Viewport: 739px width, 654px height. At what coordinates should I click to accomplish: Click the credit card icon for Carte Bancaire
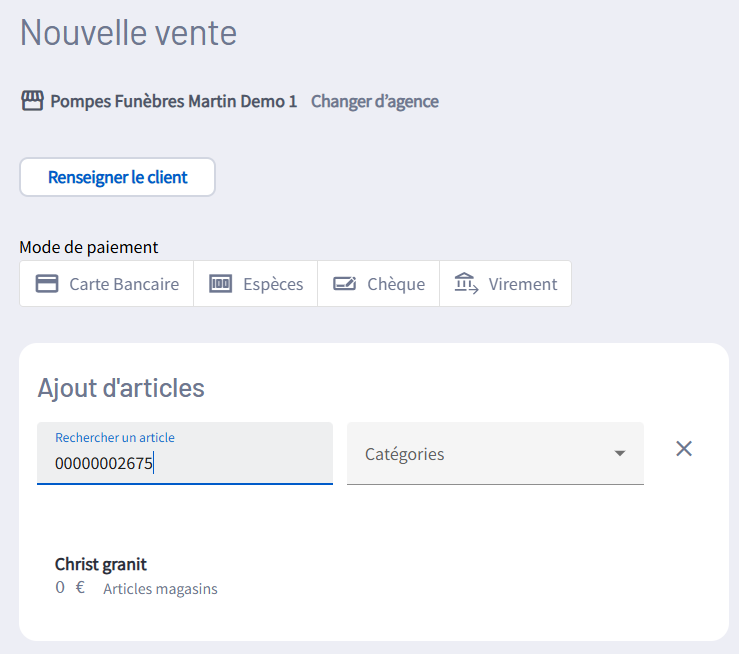pos(47,284)
